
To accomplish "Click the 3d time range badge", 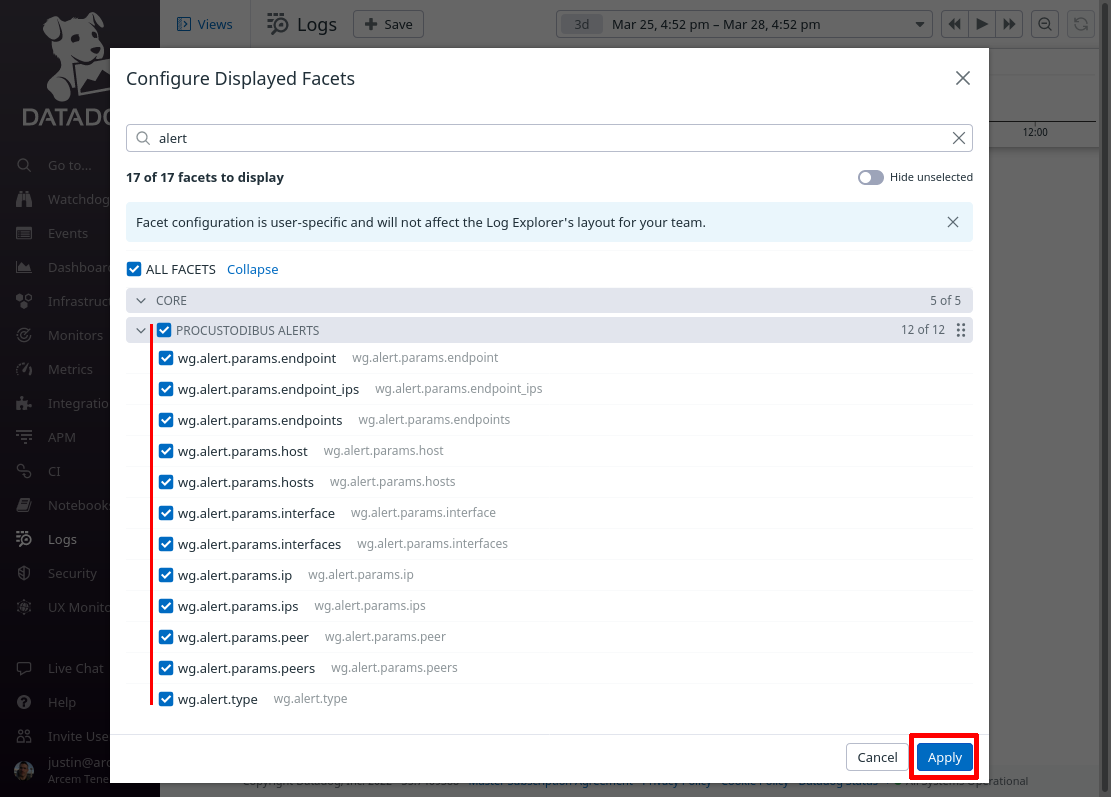I will coord(581,24).
